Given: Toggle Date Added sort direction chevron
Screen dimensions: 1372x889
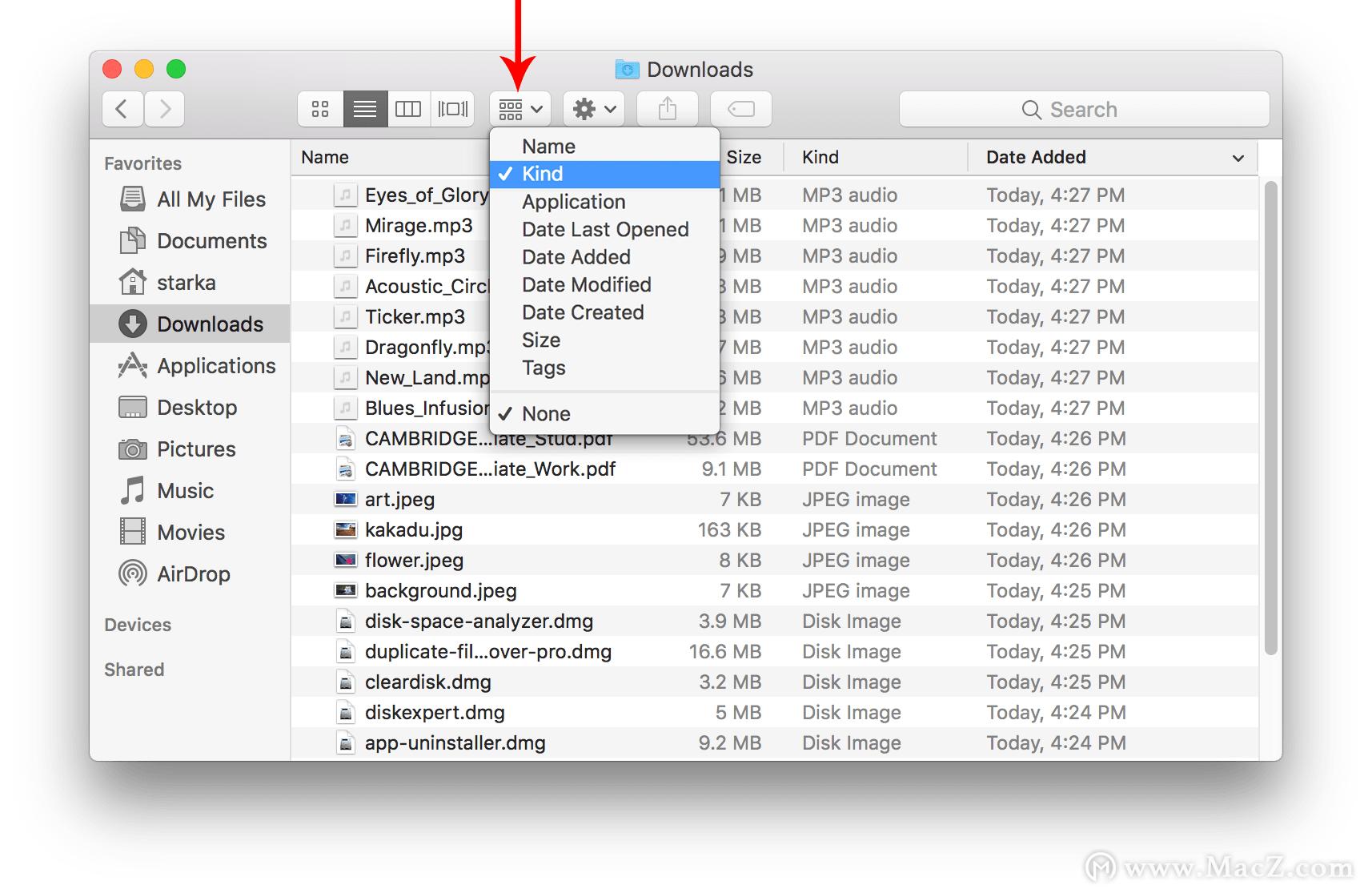Looking at the screenshot, I should tap(1238, 158).
